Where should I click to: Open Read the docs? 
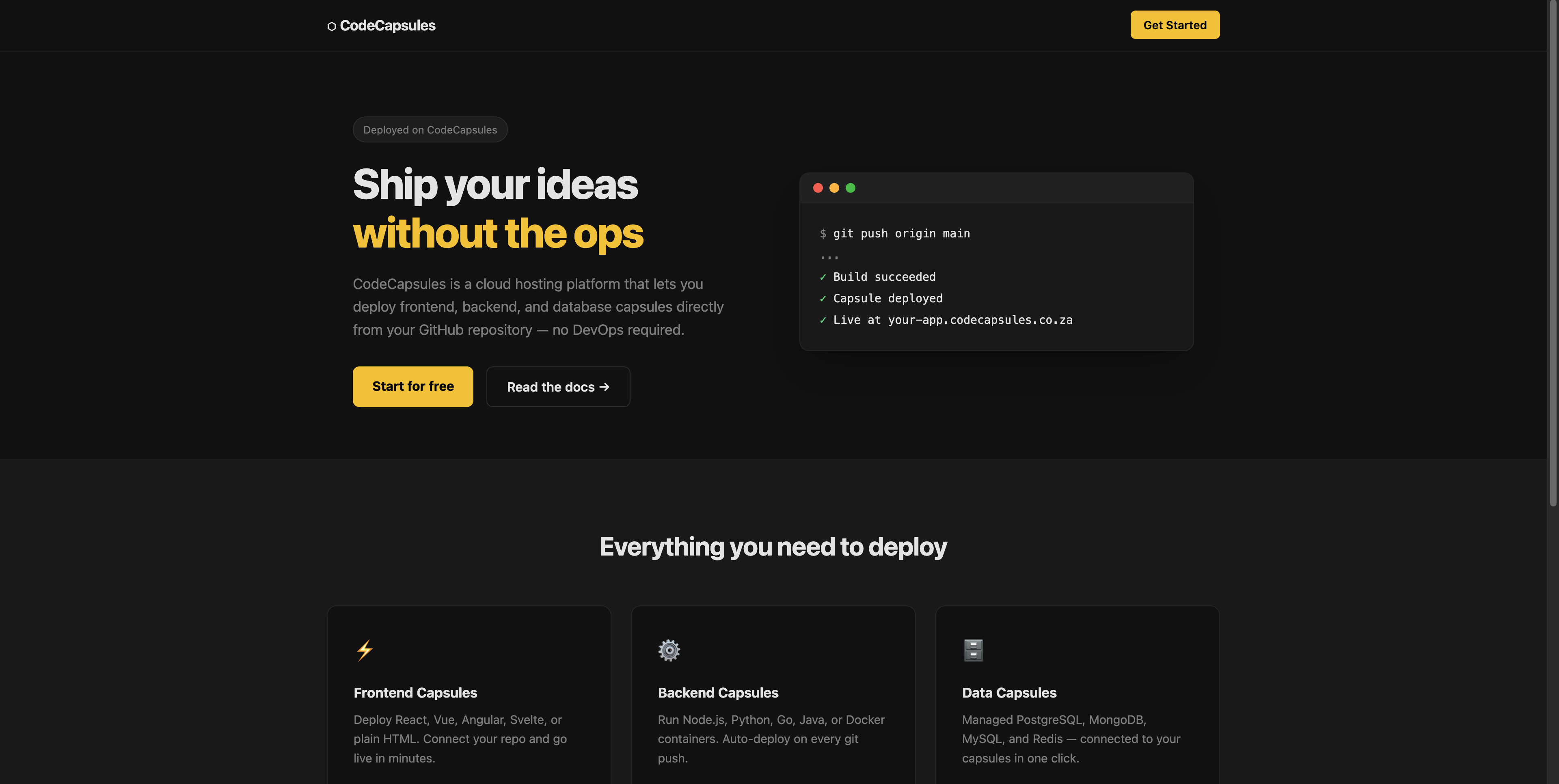click(557, 387)
